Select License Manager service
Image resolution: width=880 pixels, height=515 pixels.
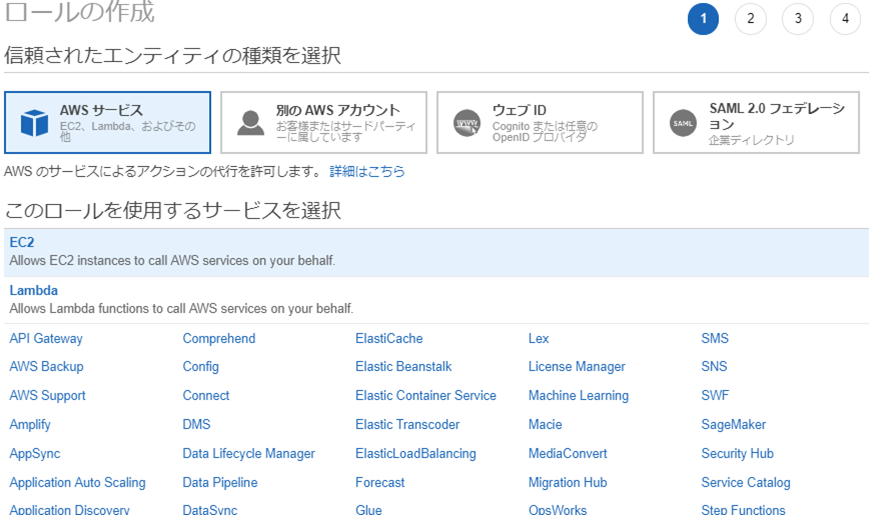click(x=577, y=366)
